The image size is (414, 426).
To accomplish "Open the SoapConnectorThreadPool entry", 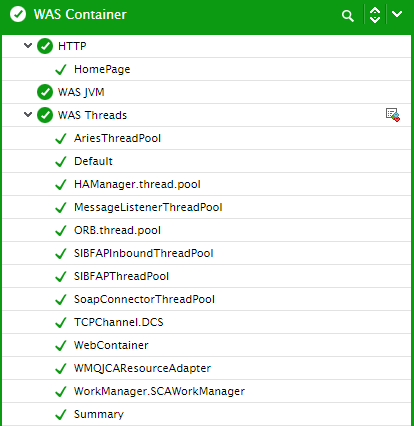I will pos(144,299).
